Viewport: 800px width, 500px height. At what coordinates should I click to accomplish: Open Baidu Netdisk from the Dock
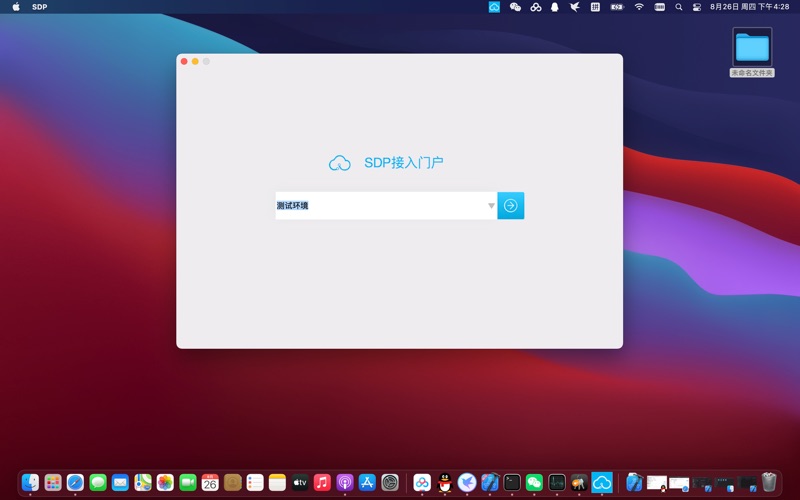(x=422, y=482)
